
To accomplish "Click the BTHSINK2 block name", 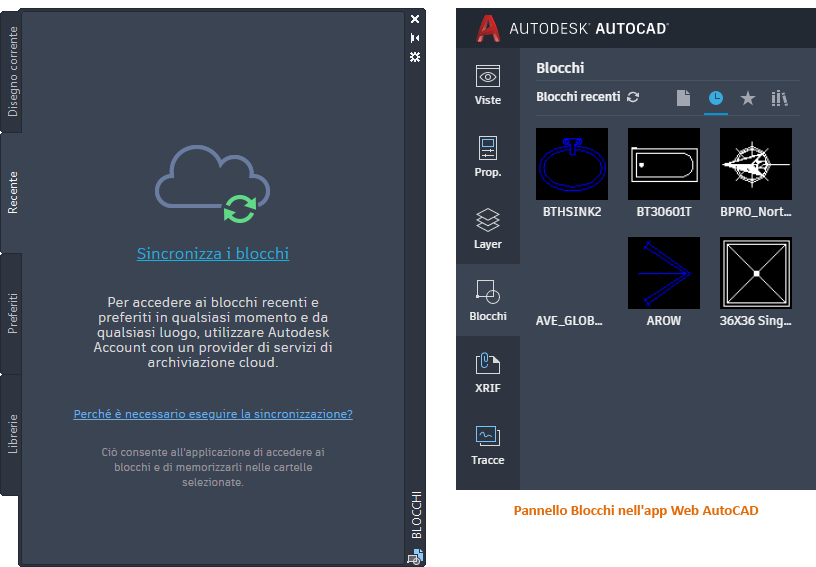I will click(572, 212).
